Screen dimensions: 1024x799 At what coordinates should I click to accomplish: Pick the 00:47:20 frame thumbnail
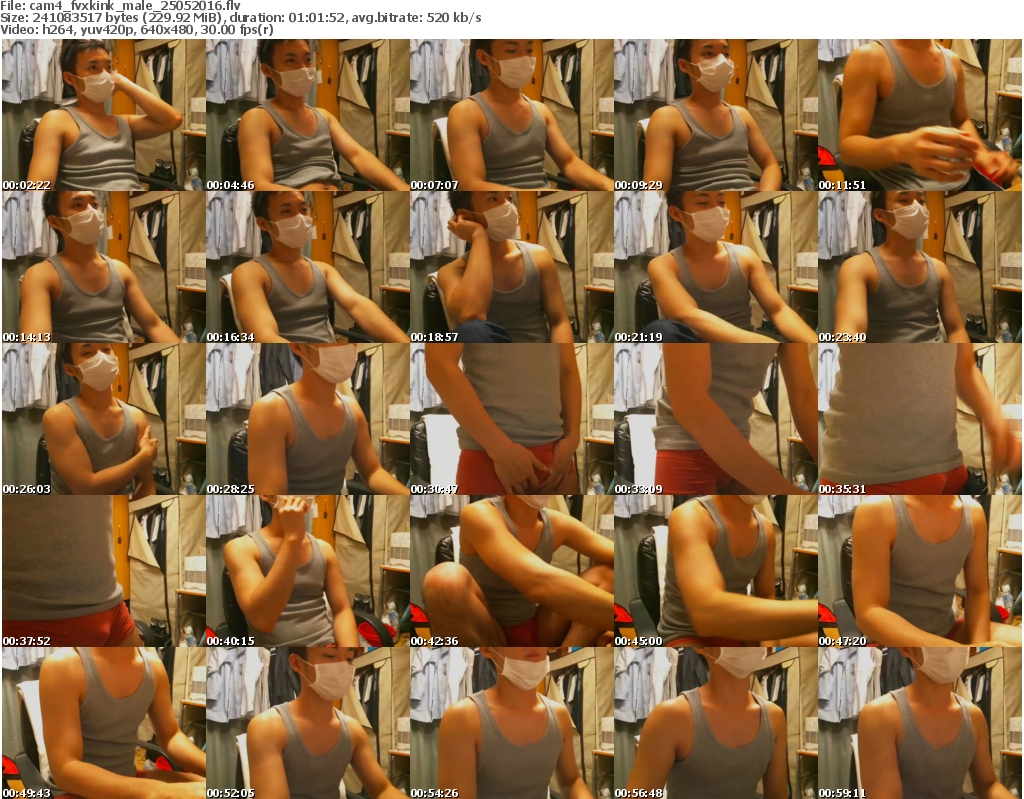coord(920,572)
